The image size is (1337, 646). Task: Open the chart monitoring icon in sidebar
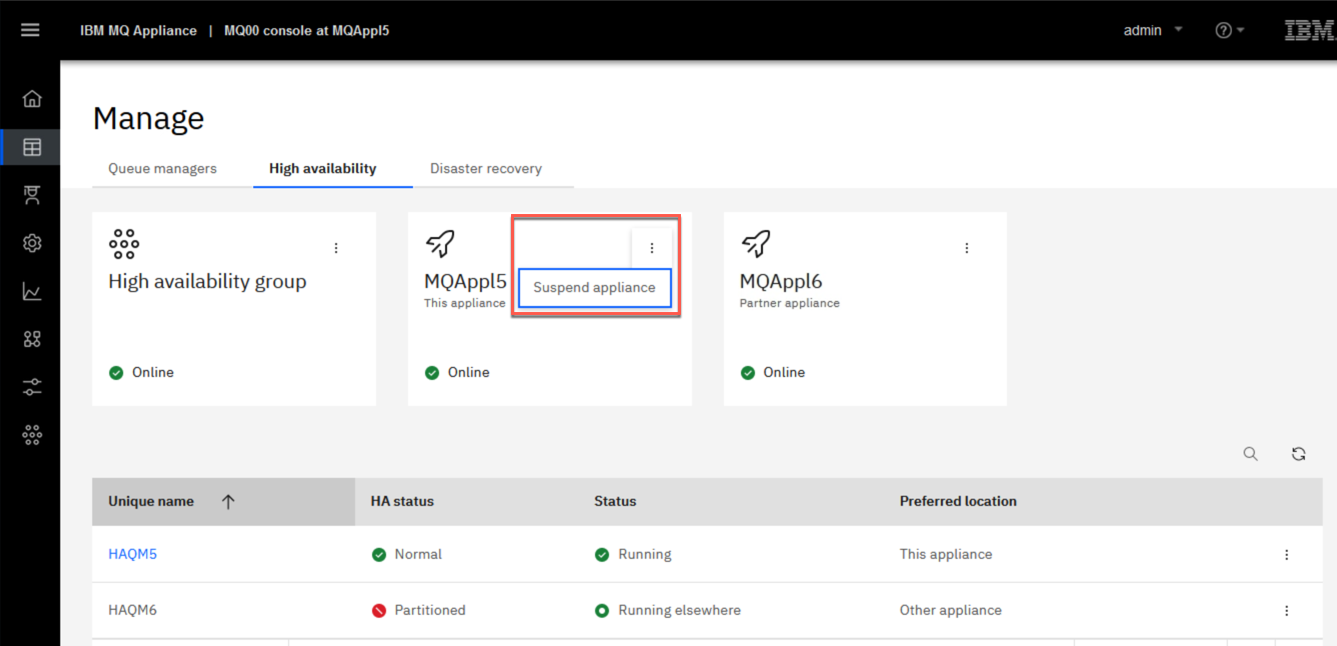pyautogui.click(x=32, y=291)
